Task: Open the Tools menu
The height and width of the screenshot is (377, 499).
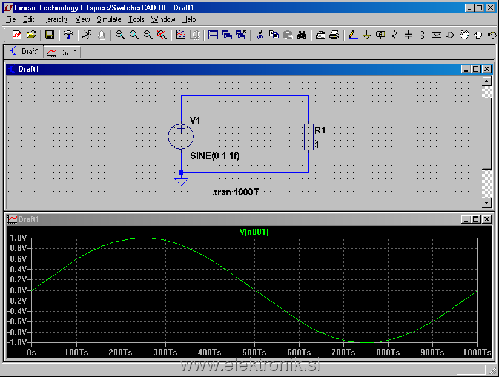Action: [136, 19]
